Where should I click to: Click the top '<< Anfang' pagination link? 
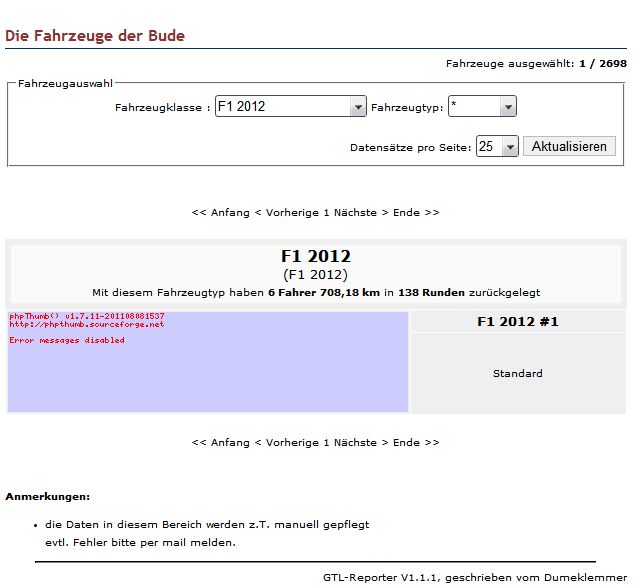[220, 213]
